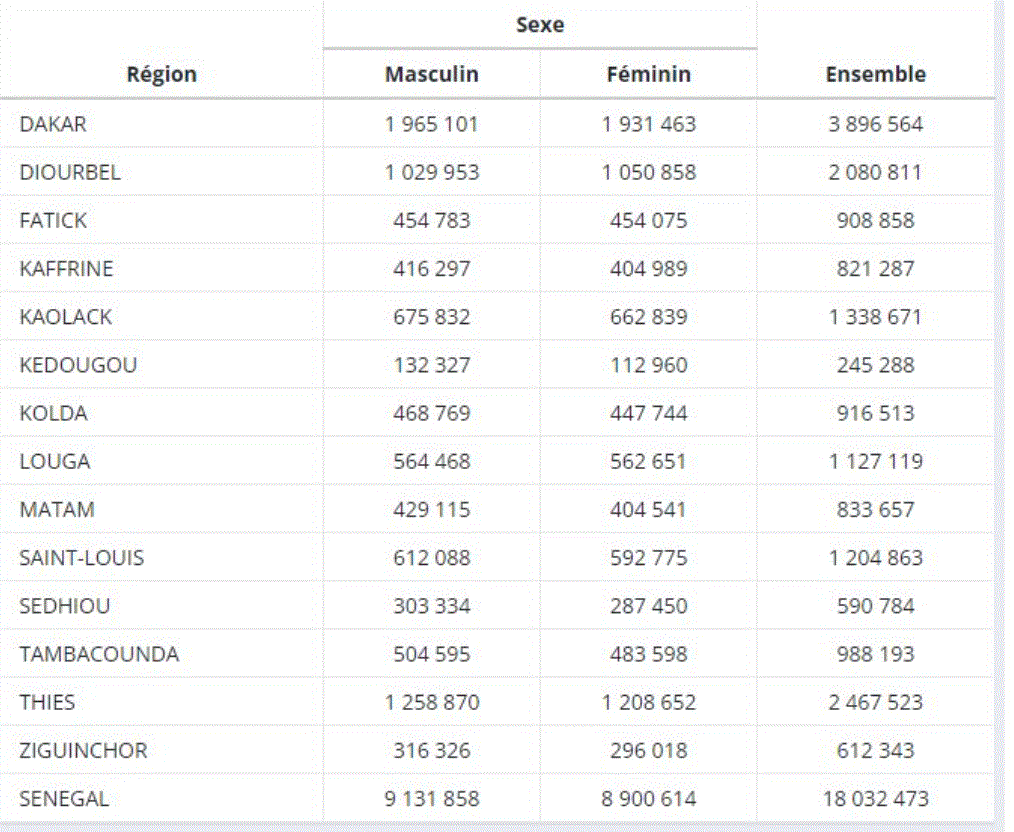The height and width of the screenshot is (832, 1014).
Task: Click DAKAR's Ensemble value 3 896 564
Action: point(875,124)
